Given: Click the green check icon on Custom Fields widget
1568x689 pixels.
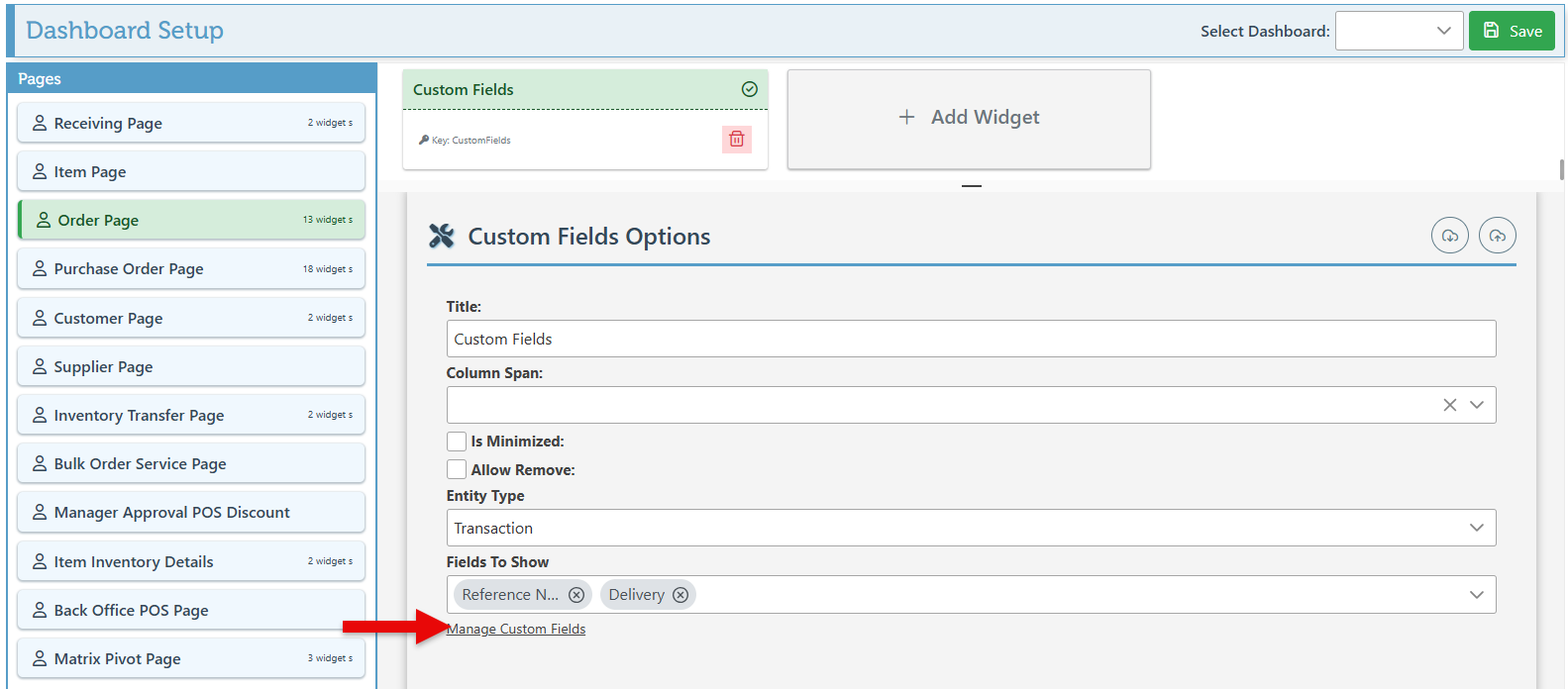Looking at the screenshot, I should click(750, 89).
